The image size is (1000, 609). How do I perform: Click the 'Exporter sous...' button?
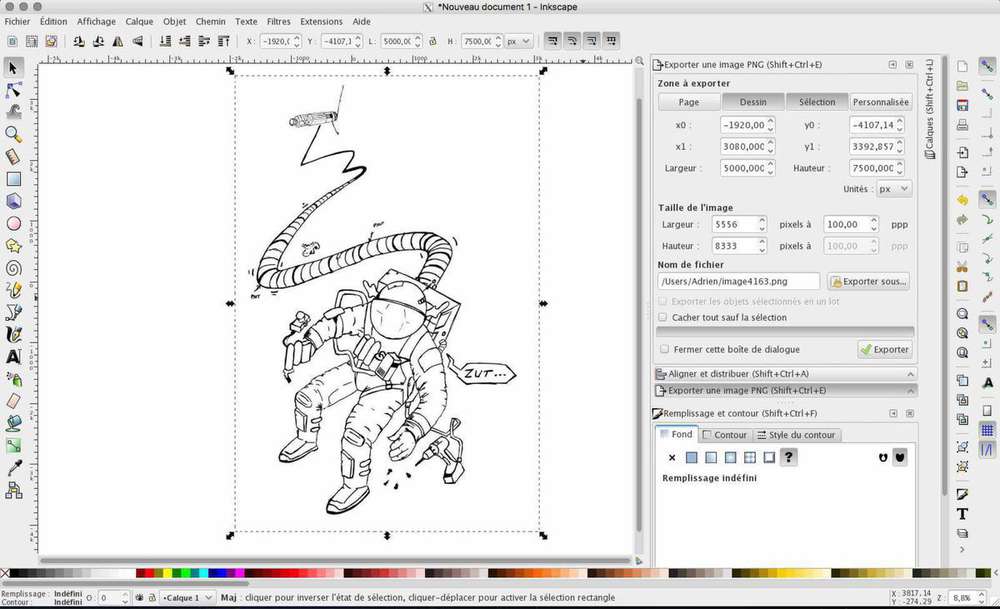869,281
